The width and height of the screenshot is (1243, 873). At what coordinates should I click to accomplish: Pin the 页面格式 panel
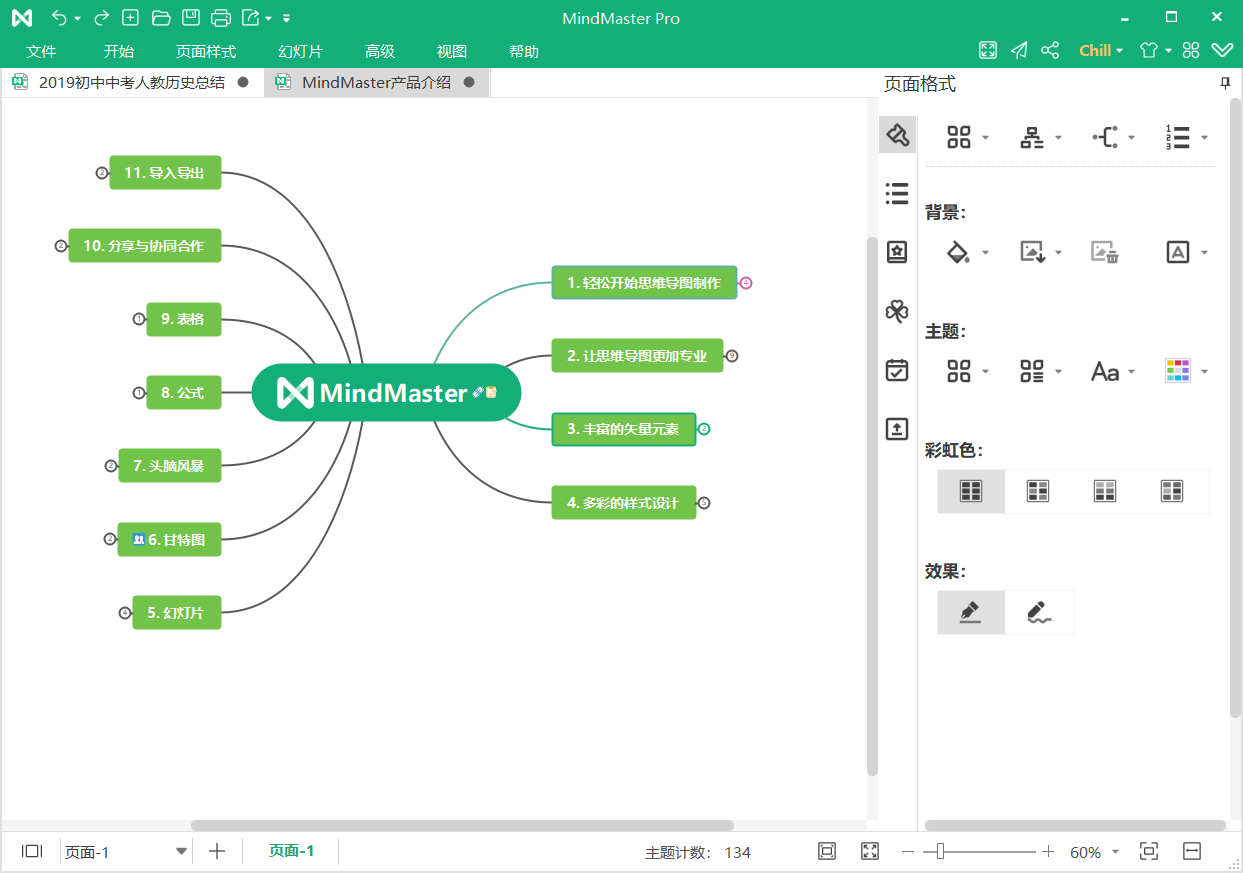(x=1225, y=84)
